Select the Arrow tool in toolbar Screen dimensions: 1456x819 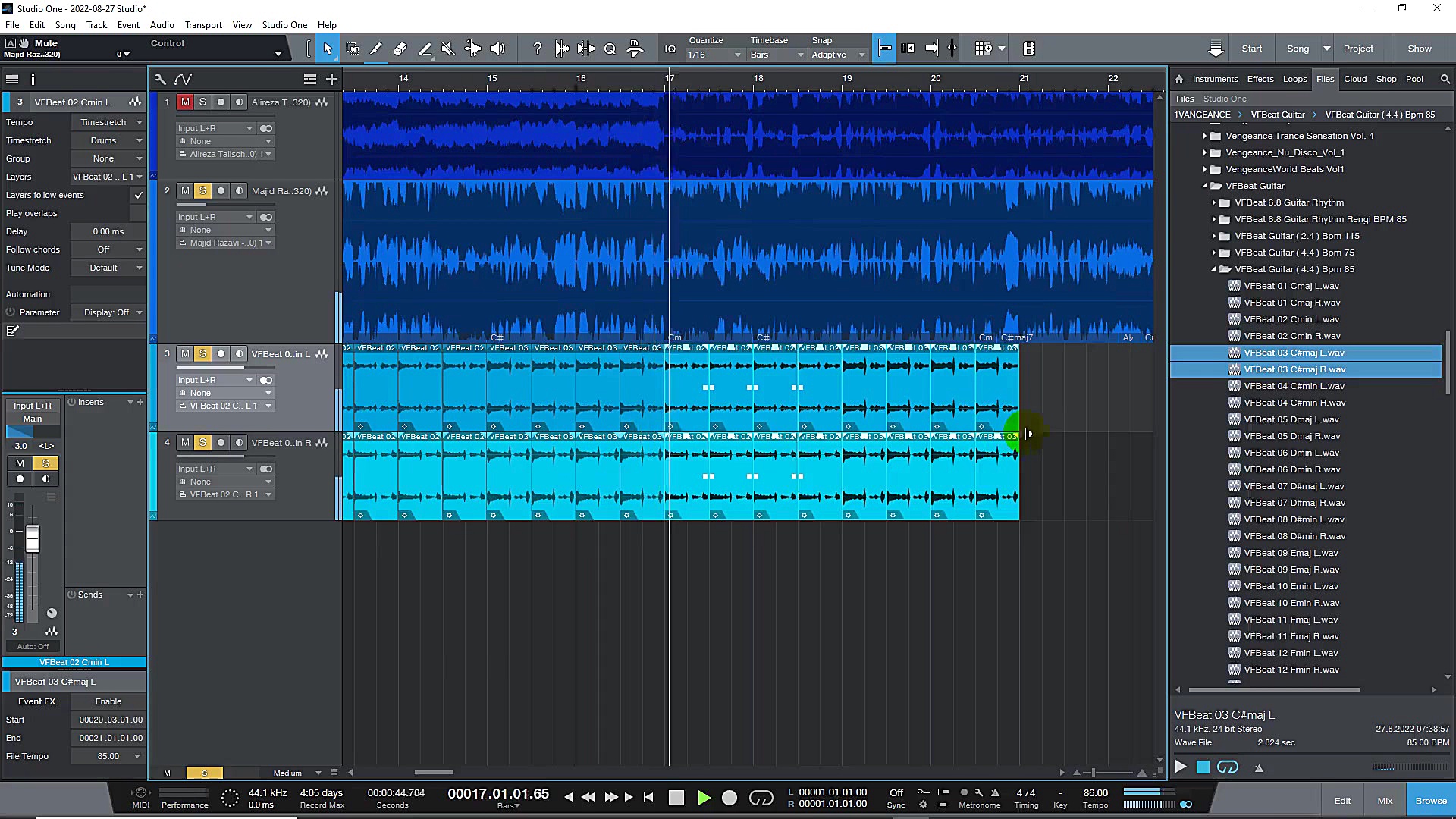pos(328,49)
